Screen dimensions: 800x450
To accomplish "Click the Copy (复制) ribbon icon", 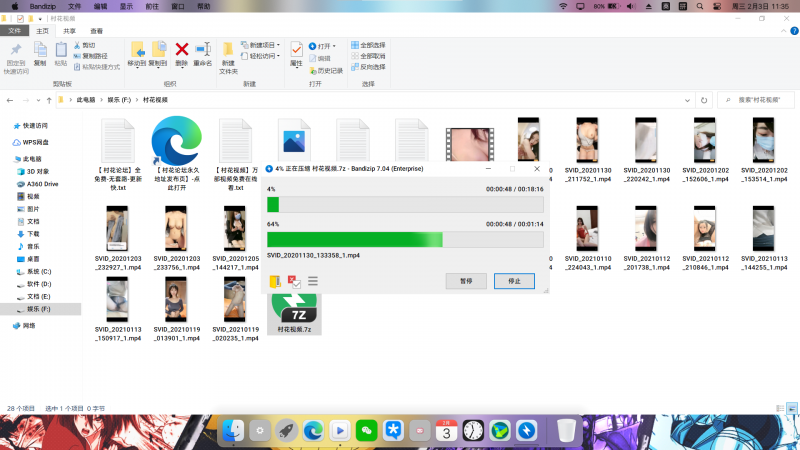I will 40,52.
